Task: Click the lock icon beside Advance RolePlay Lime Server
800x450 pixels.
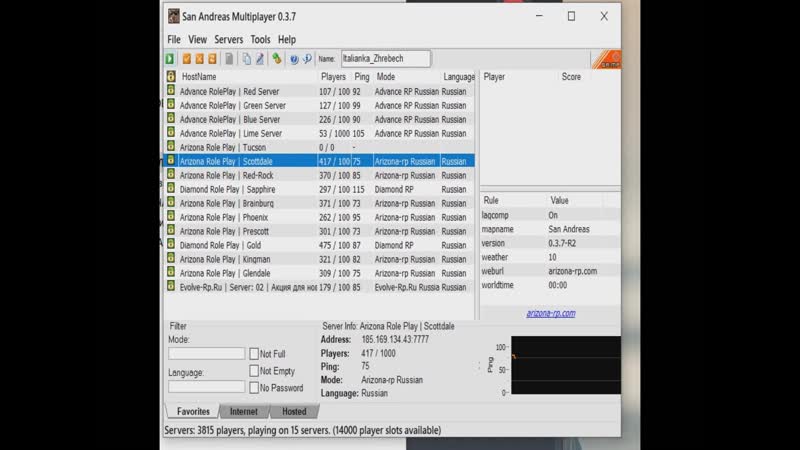Action: pyautogui.click(x=171, y=133)
